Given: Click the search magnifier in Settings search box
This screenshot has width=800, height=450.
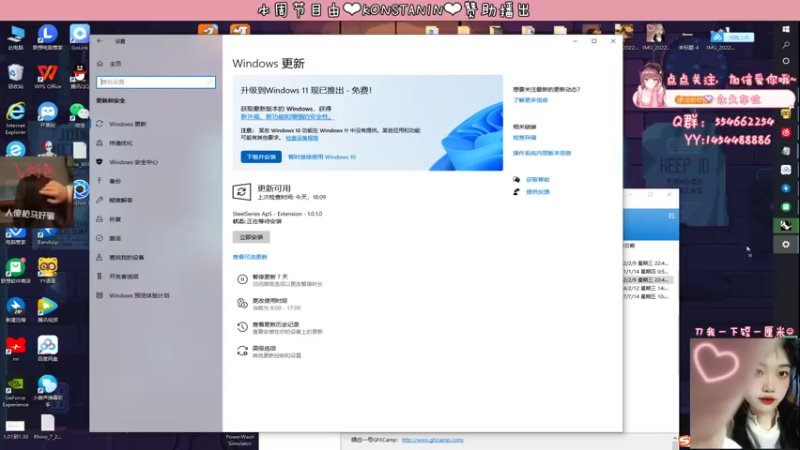Looking at the screenshot, I should coord(209,82).
